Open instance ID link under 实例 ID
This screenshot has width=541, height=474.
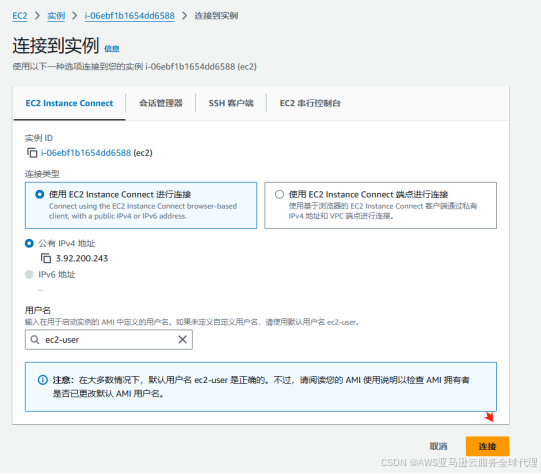point(86,153)
